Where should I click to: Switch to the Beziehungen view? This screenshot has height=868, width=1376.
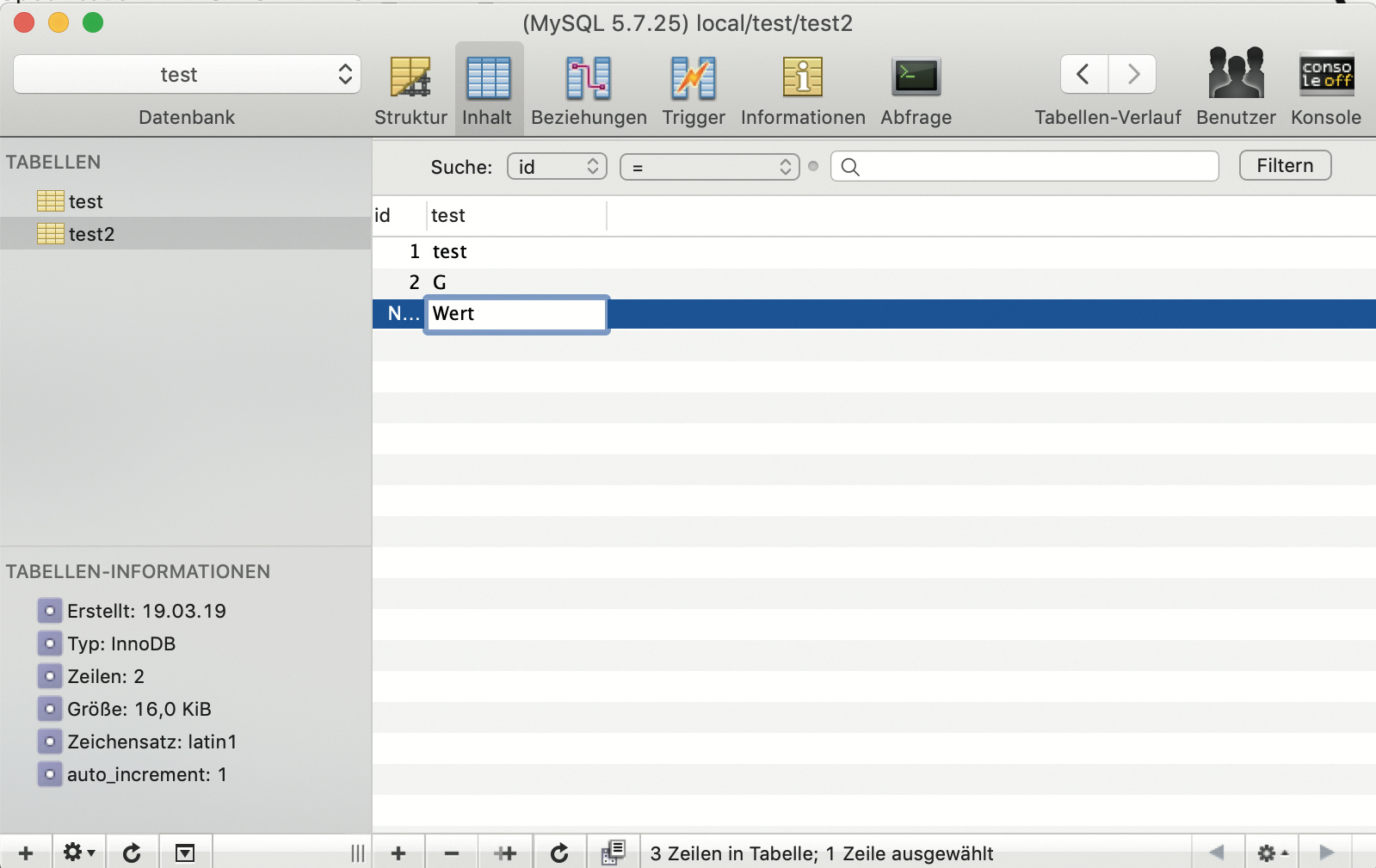click(589, 89)
